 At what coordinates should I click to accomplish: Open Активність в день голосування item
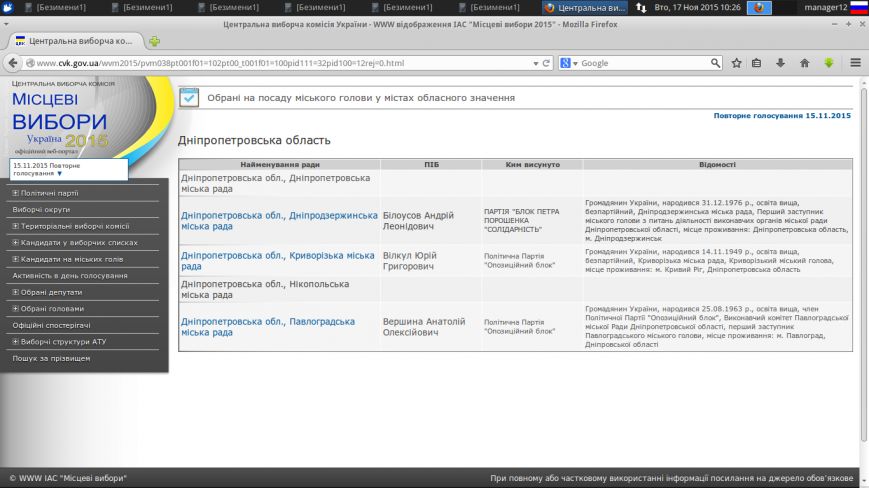pos(70,275)
